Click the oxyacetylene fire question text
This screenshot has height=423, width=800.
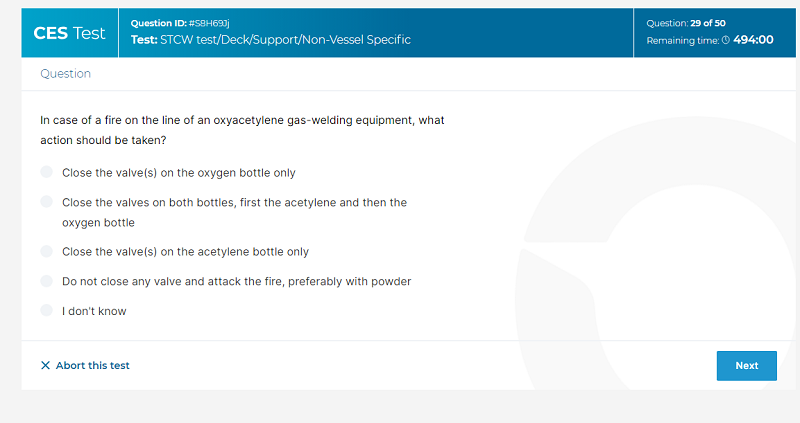point(242,130)
